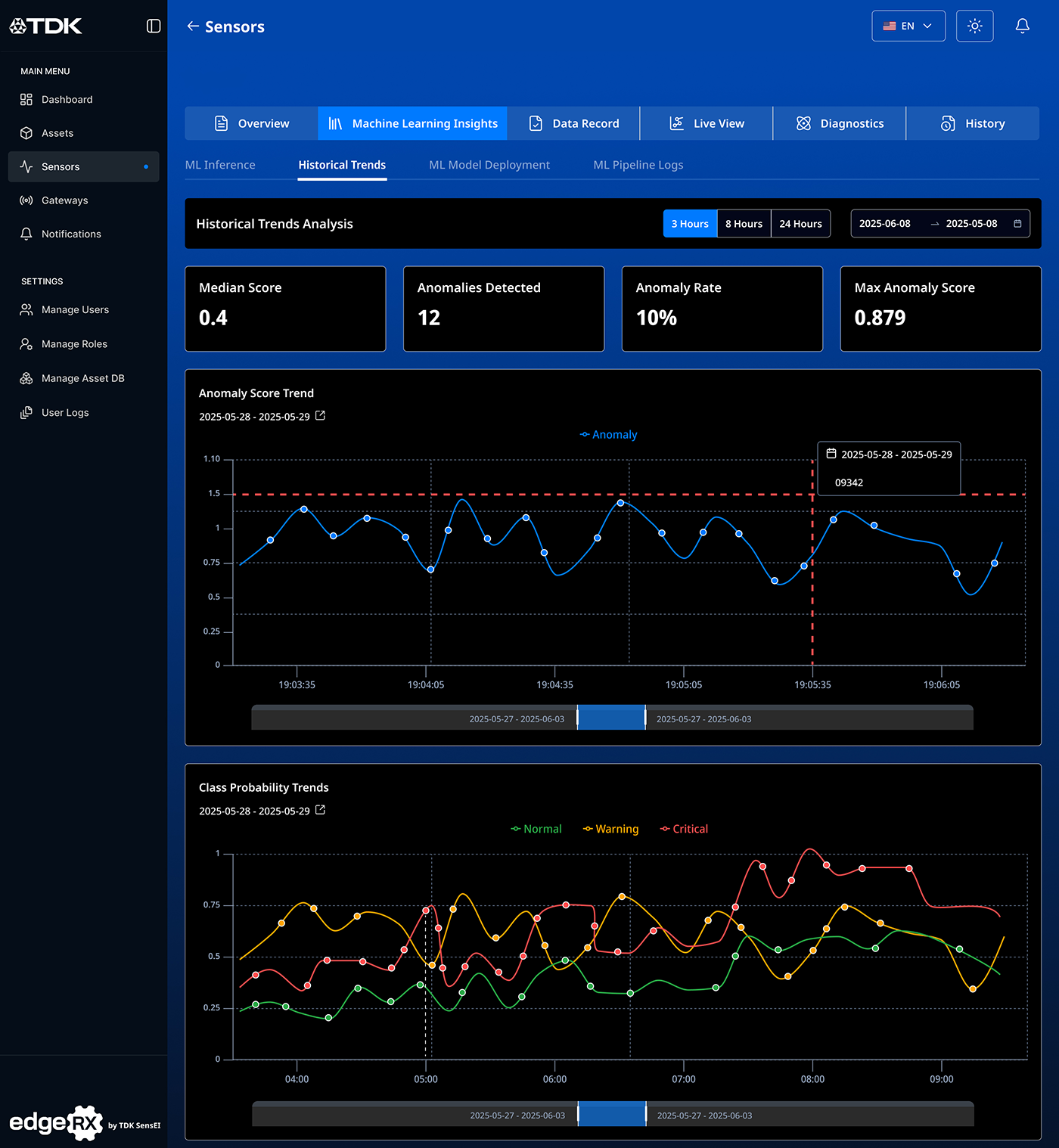
Task: Open external link icon for Class Probability Trends
Action: pyautogui.click(x=320, y=810)
